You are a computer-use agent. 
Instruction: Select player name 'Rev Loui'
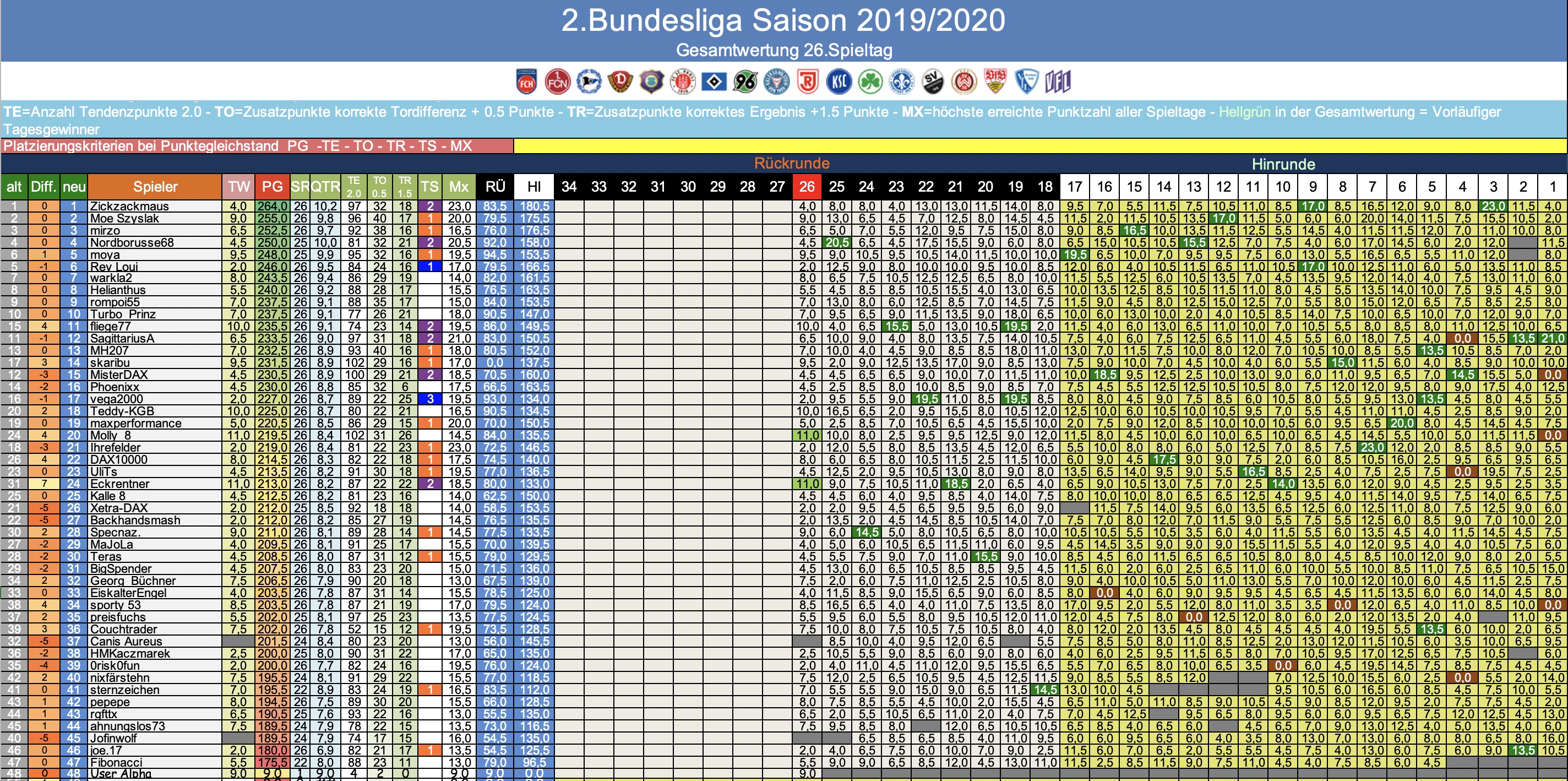click(114, 267)
